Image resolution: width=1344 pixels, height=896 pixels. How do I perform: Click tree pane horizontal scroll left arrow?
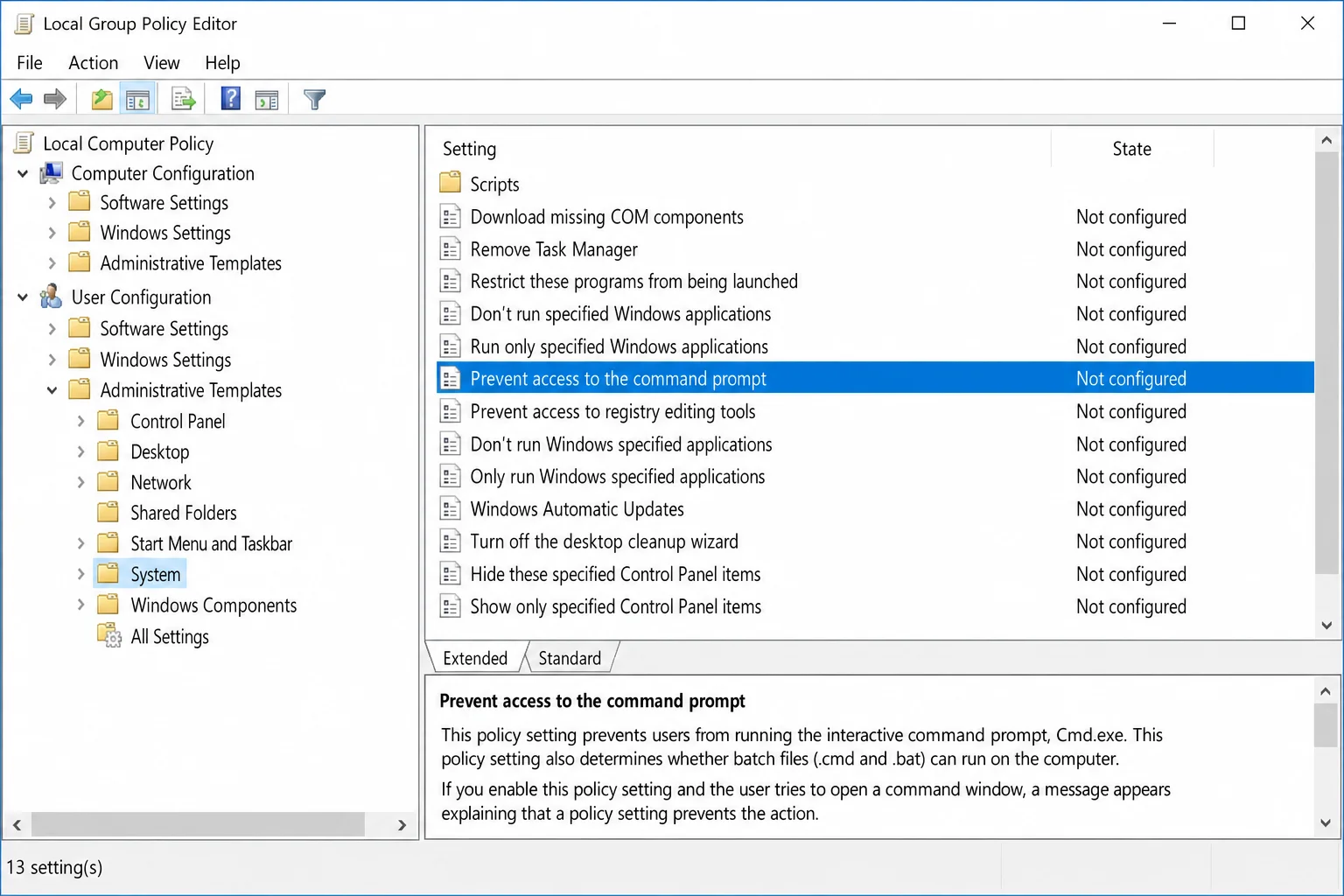tap(17, 824)
